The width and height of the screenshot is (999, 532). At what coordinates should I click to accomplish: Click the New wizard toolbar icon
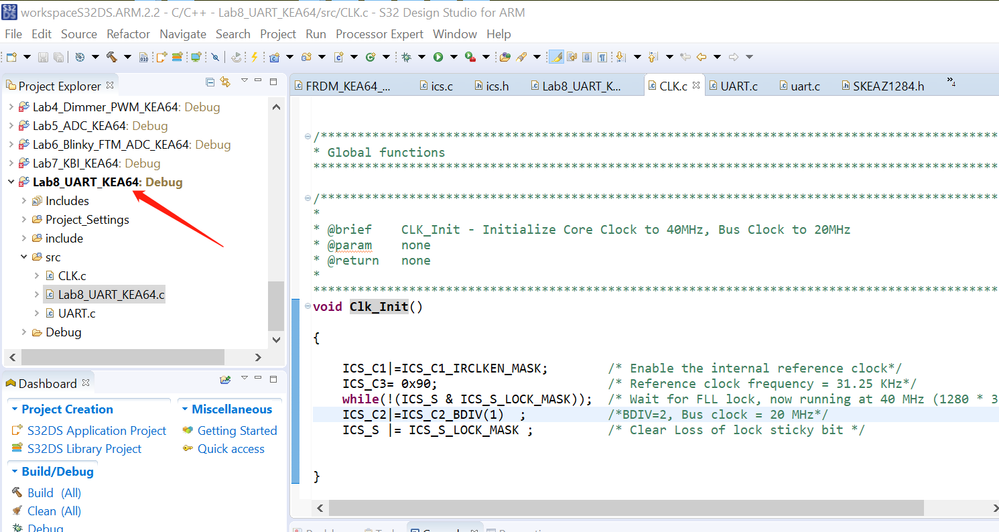11,57
